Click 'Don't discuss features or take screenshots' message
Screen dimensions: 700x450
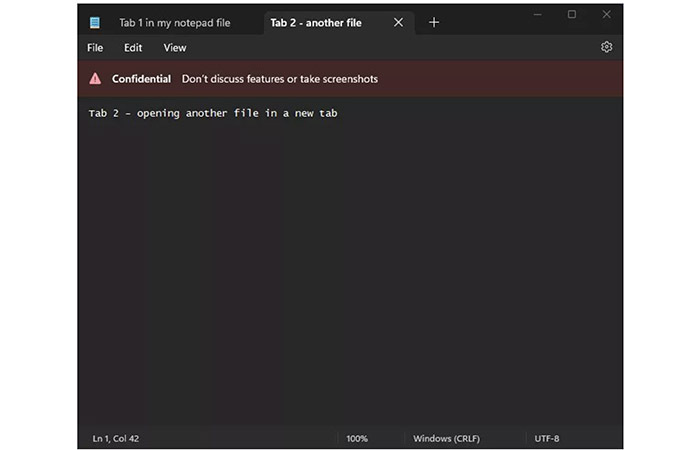tap(279, 79)
